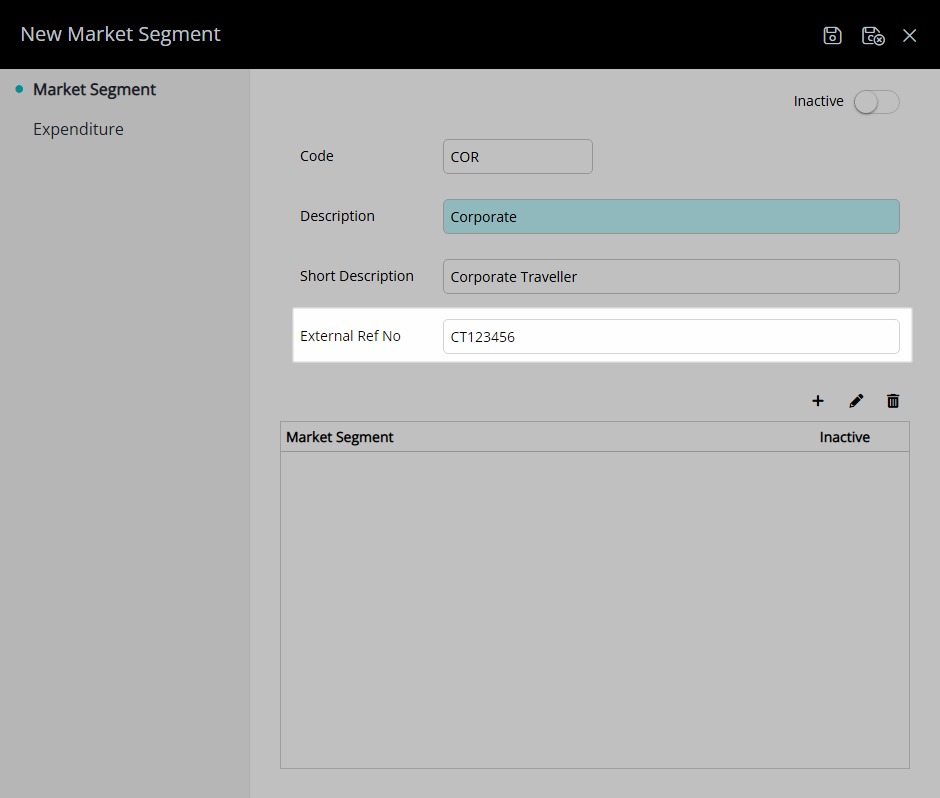Click the Inactive column header
Viewport: 940px width, 798px height.
(845, 437)
